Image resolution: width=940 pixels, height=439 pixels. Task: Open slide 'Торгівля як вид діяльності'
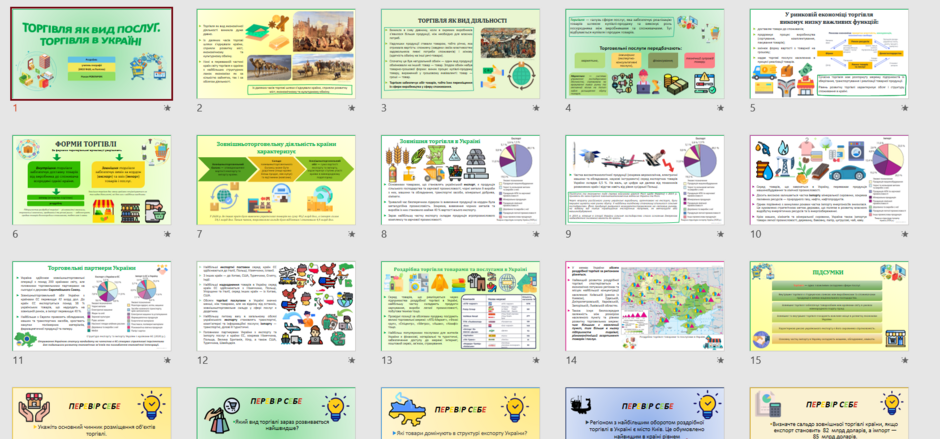(x=460, y=53)
